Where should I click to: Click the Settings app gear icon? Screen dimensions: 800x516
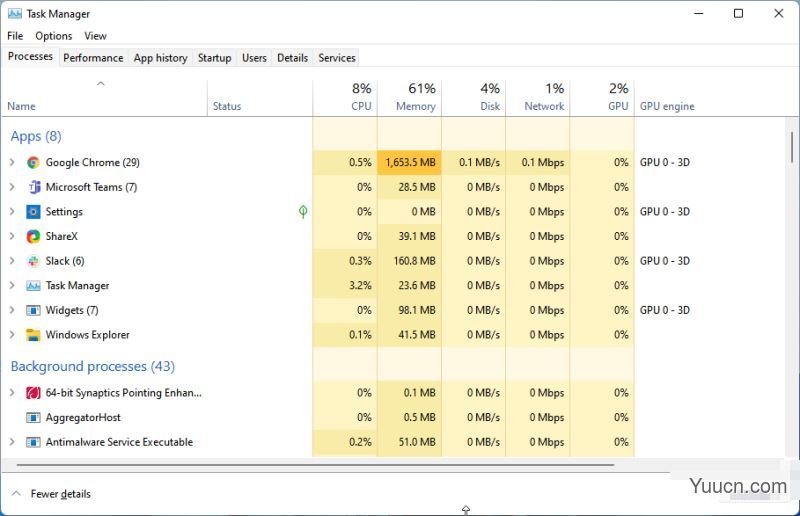[33, 212]
